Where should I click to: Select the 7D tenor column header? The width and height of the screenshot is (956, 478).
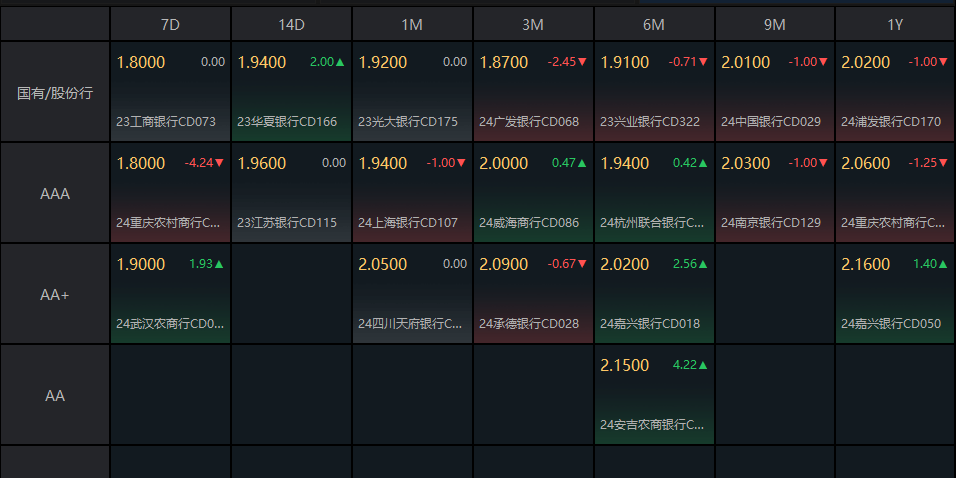tap(170, 24)
